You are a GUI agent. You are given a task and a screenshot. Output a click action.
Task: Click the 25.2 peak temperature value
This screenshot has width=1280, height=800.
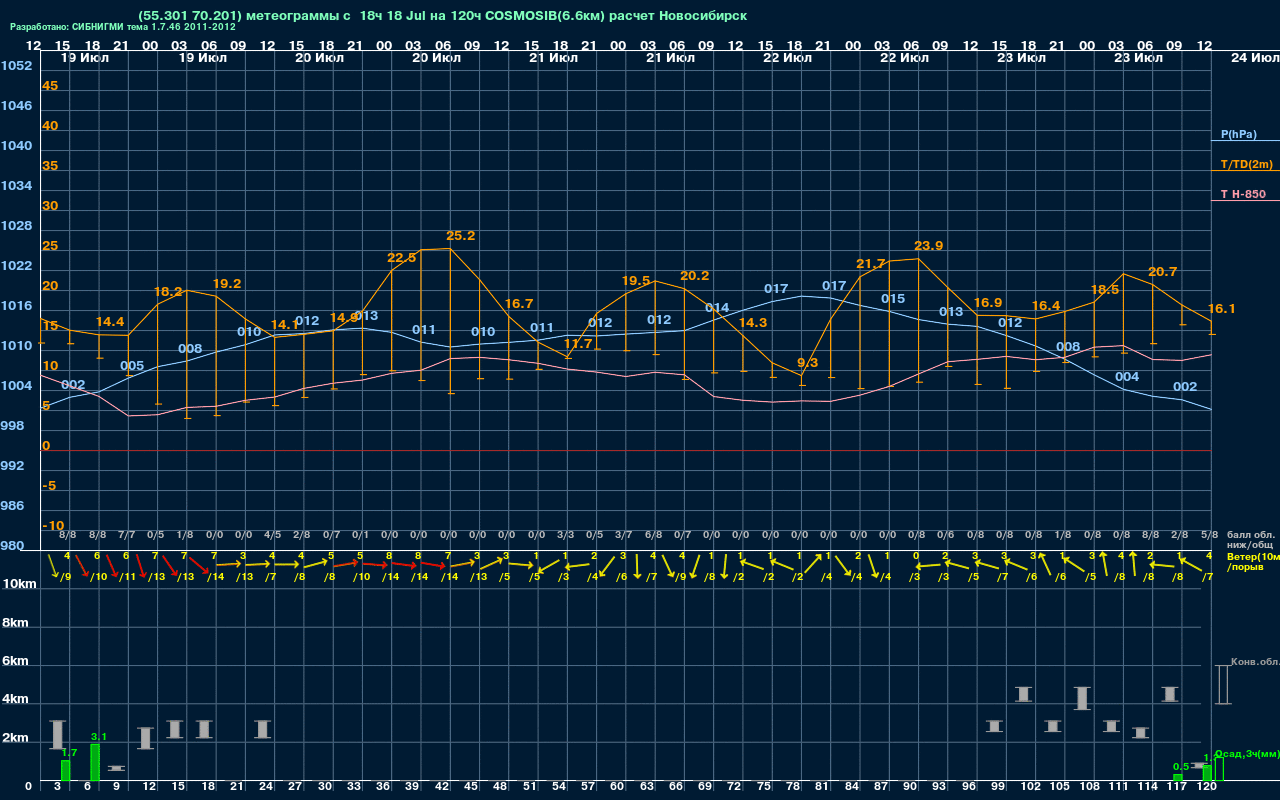coord(460,236)
